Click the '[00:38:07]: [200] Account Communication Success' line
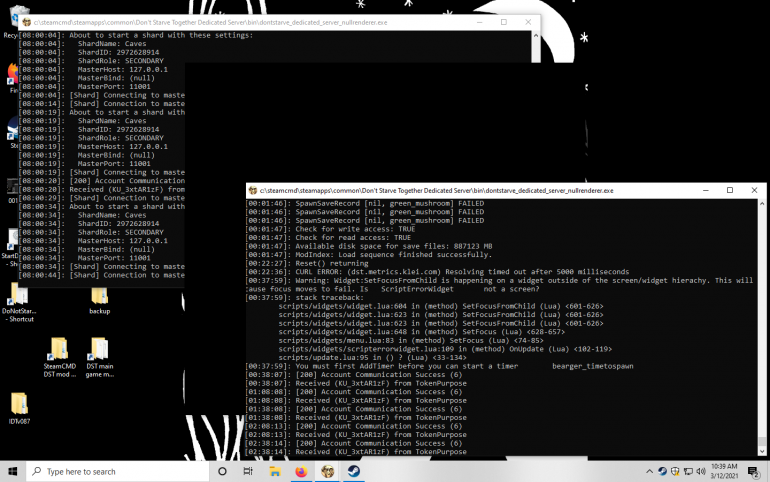This screenshot has height=482, width=770. (354, 375)
